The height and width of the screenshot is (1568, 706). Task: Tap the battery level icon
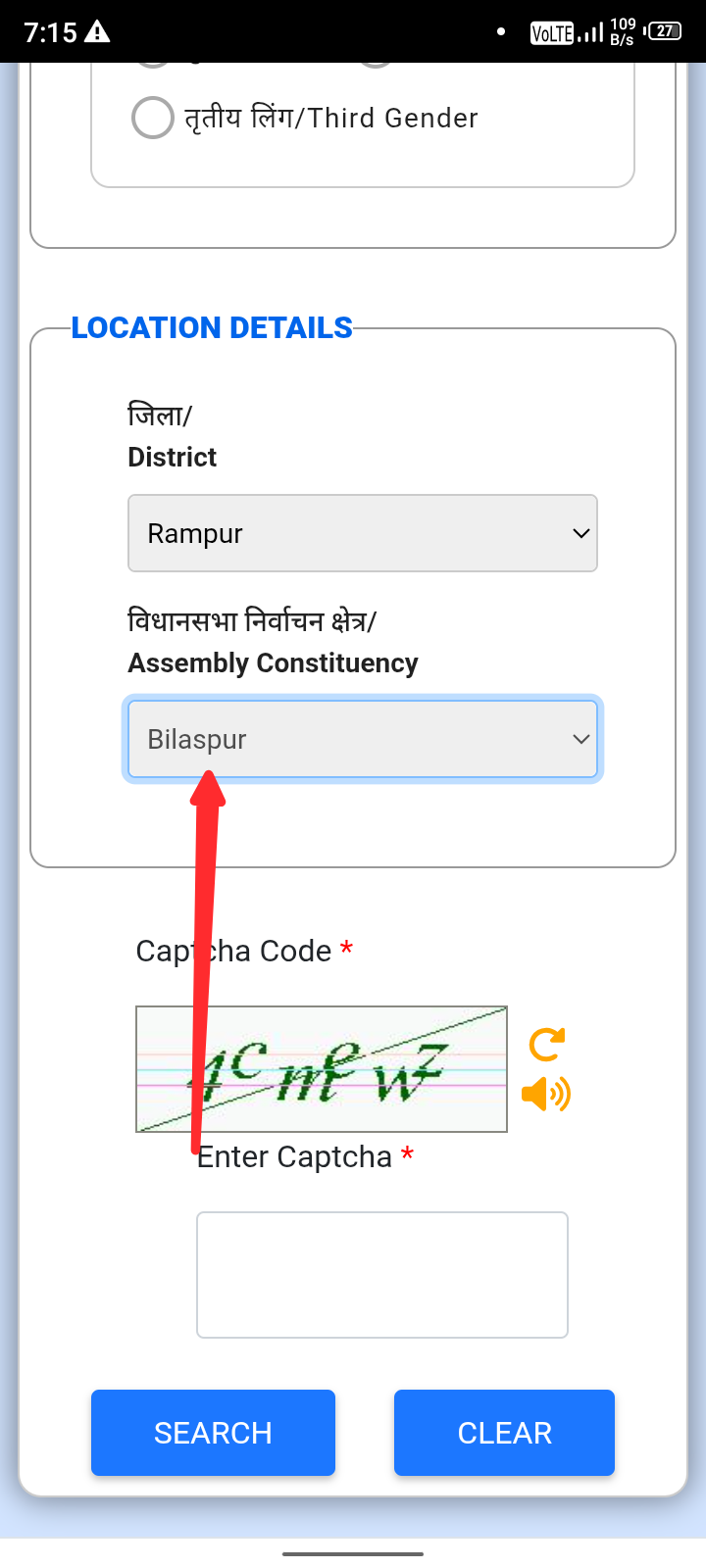click(x=664, y=31)
